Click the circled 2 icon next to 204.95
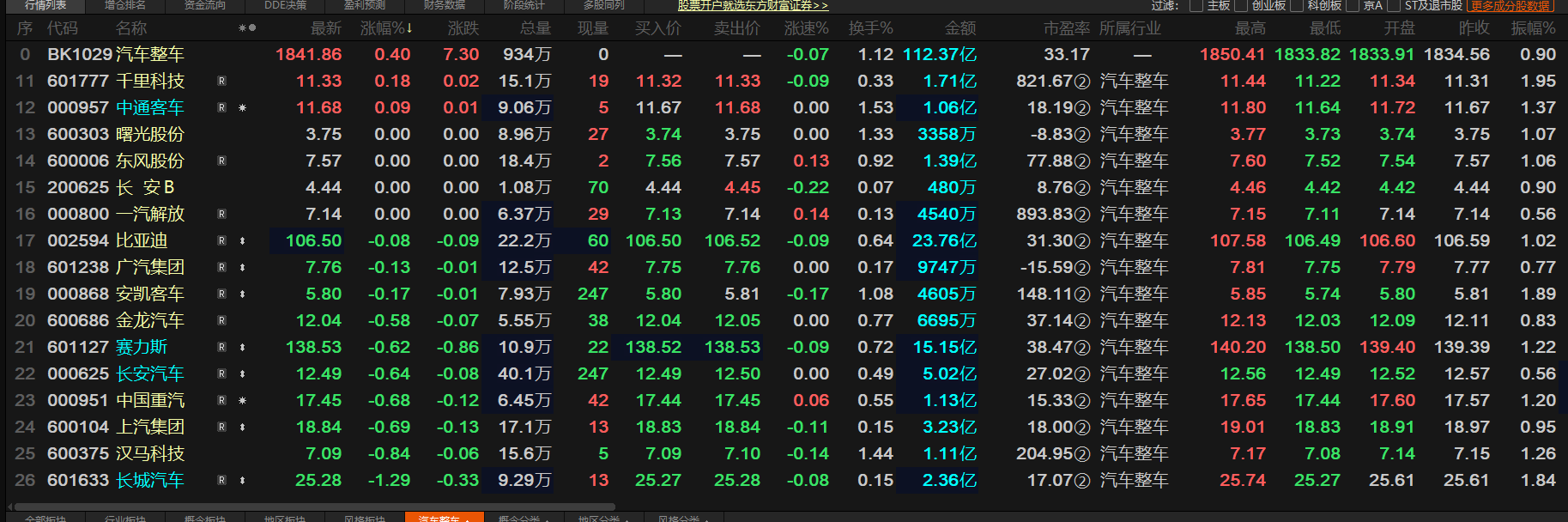This screenshot has width=1568, height=522. (x=1082, y=455)
